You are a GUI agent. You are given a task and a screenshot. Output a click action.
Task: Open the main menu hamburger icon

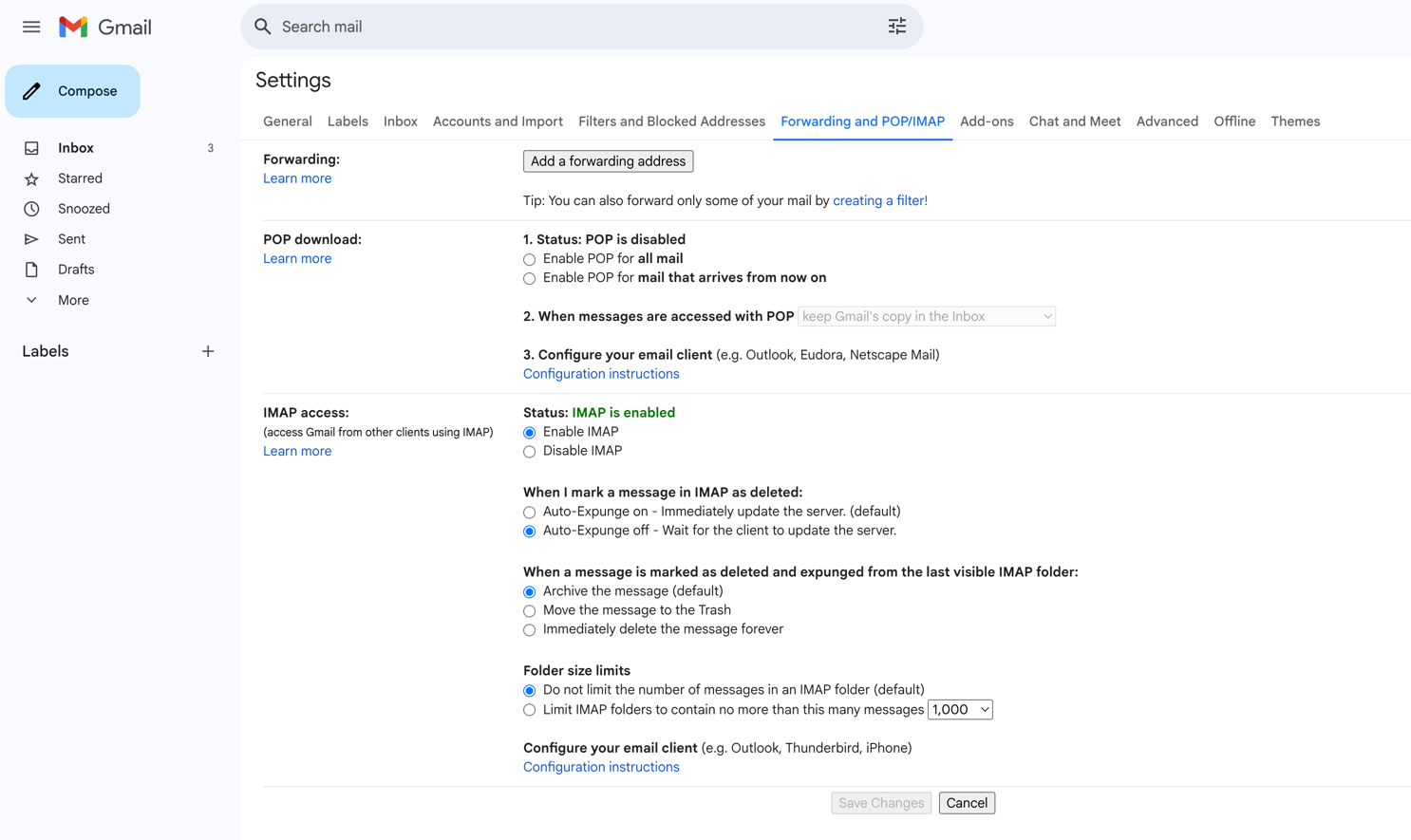[31, 27]
